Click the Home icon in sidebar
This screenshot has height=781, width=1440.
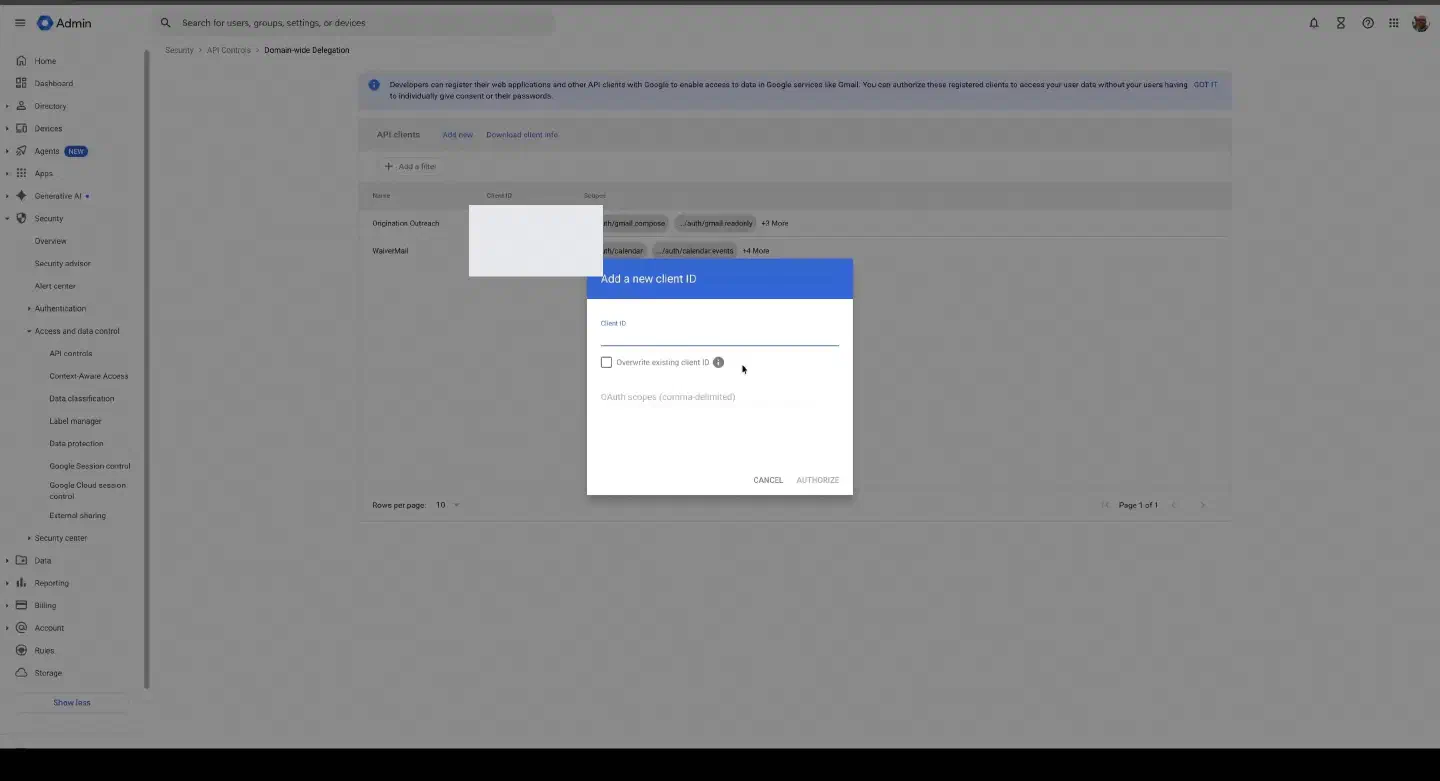(x=21, y=61)
